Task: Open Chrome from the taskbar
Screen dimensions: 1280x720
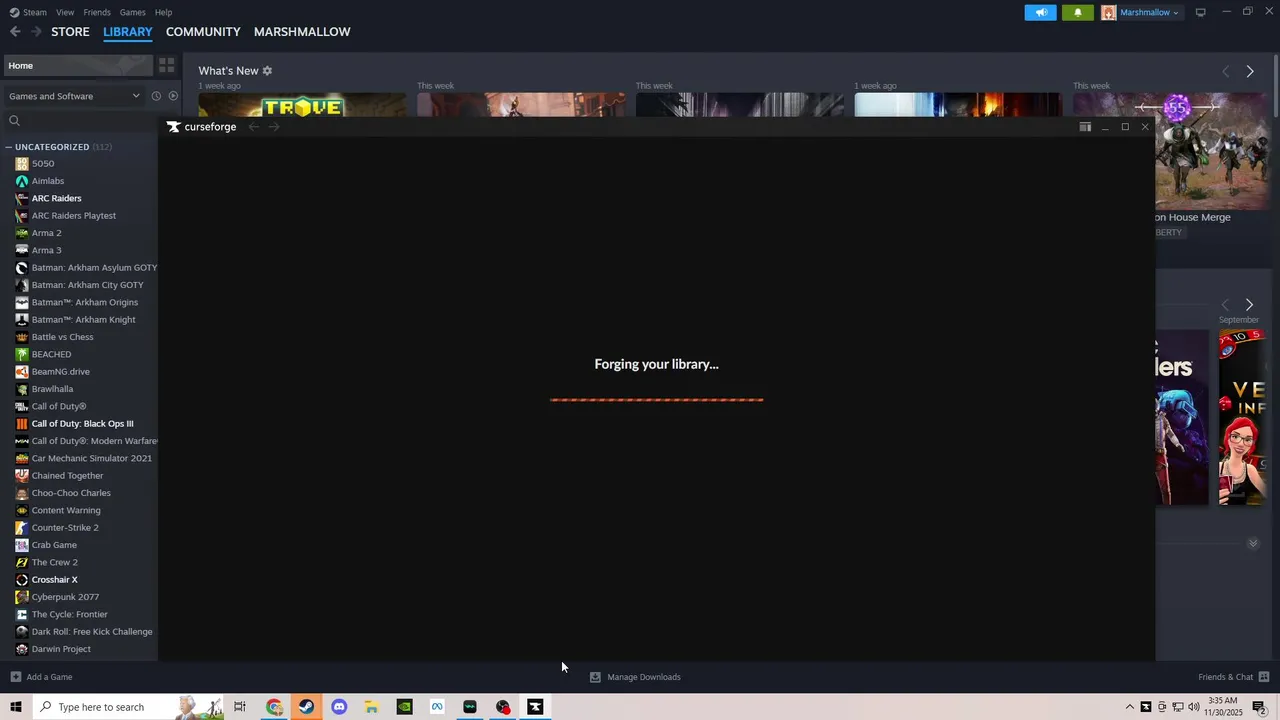Action: pyautogui.click(x=274, y=707)
